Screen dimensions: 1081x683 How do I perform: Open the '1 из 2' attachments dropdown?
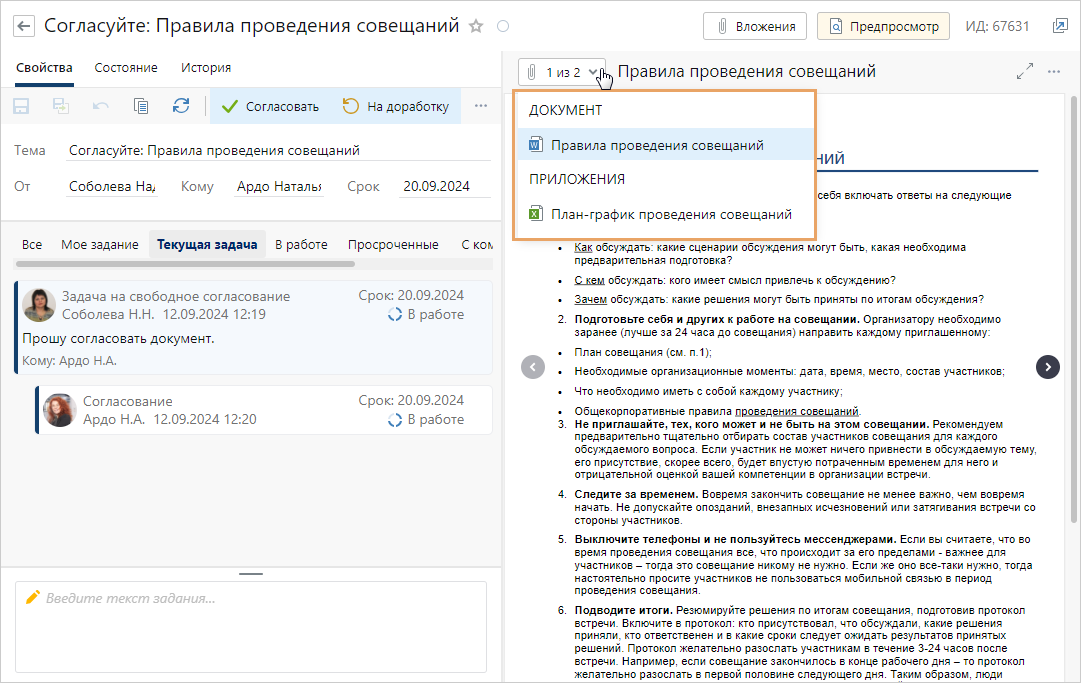point(562,72)
